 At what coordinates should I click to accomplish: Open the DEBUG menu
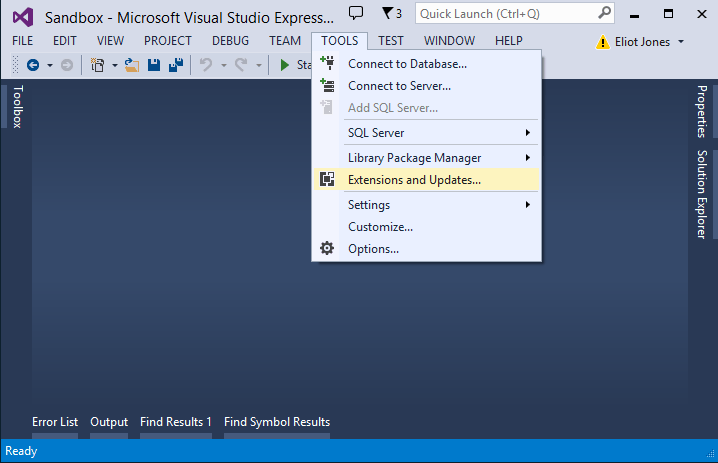coord(230,41)
